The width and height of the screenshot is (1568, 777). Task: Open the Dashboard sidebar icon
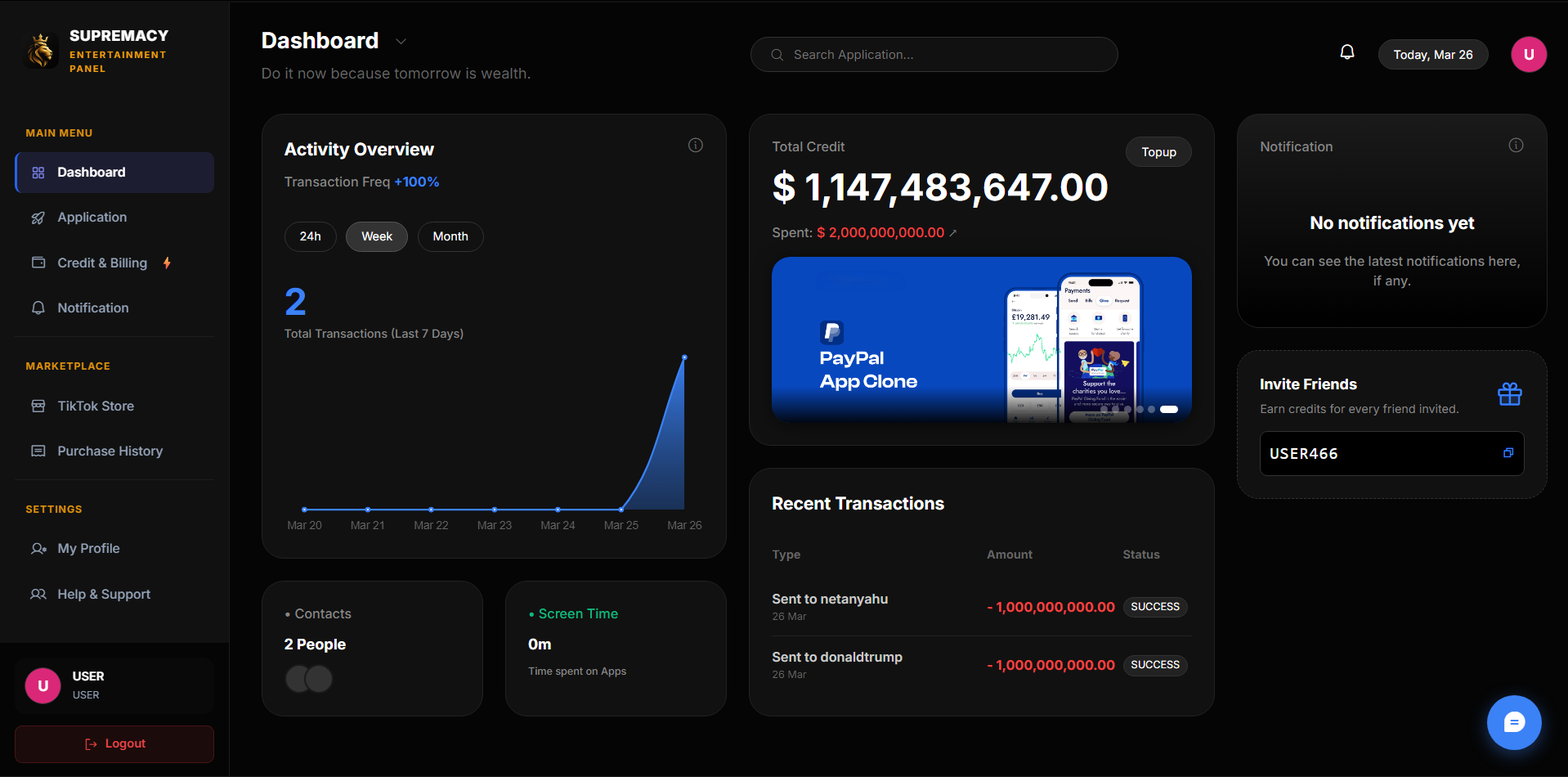coord(38,173)
